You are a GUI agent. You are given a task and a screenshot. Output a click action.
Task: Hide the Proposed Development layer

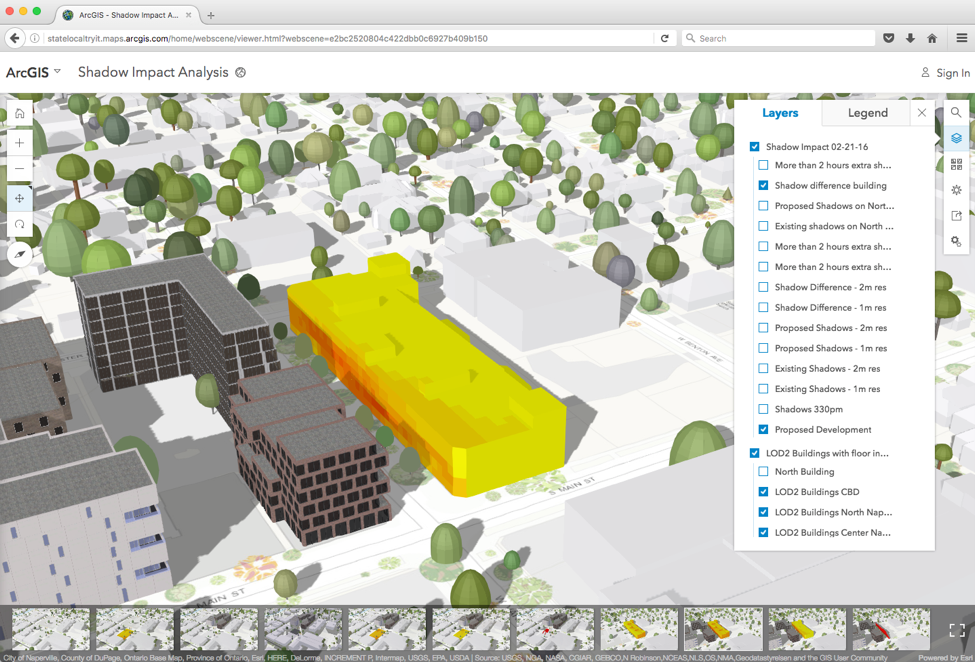763,430
